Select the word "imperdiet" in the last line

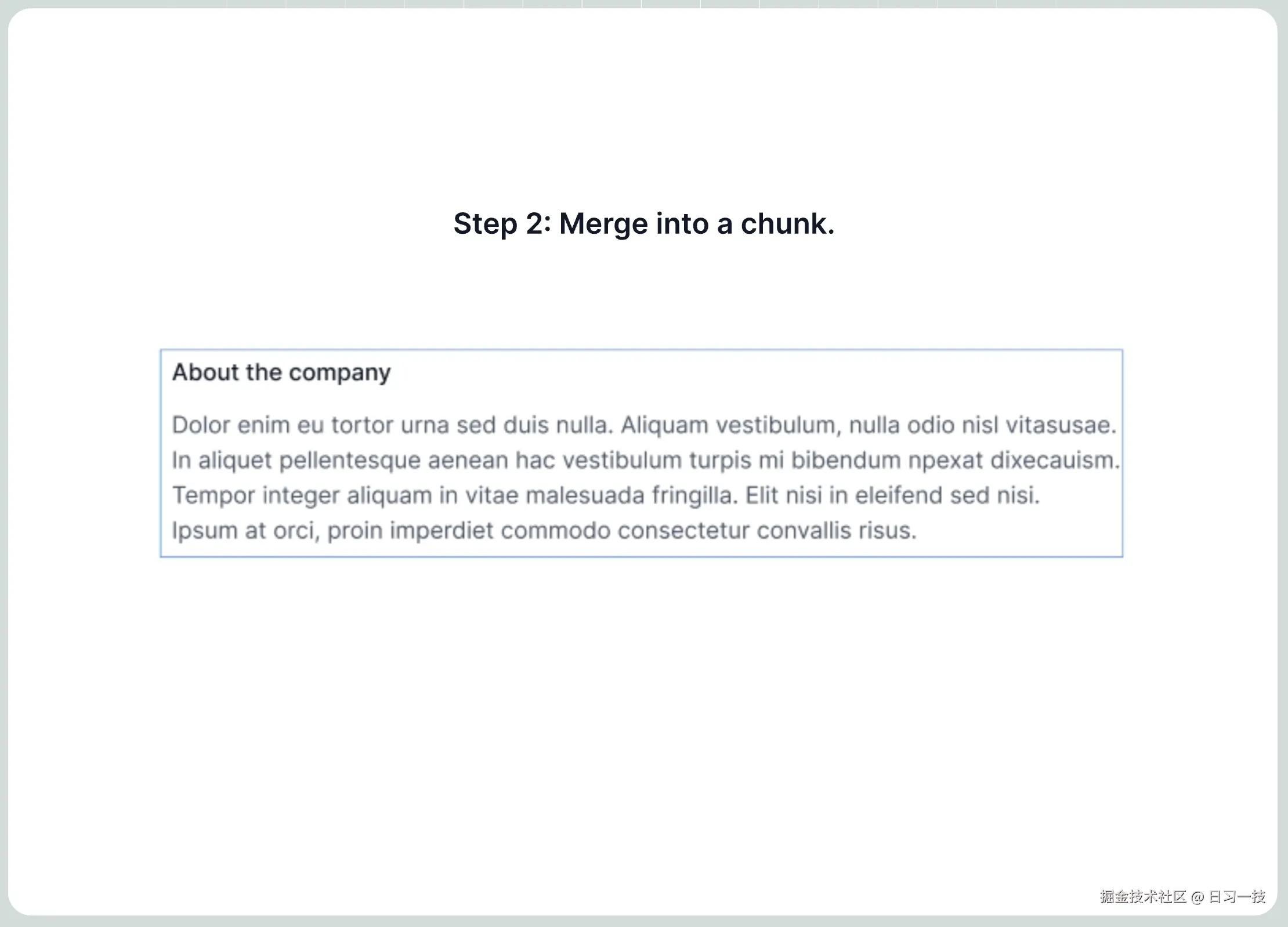point(441,531)
